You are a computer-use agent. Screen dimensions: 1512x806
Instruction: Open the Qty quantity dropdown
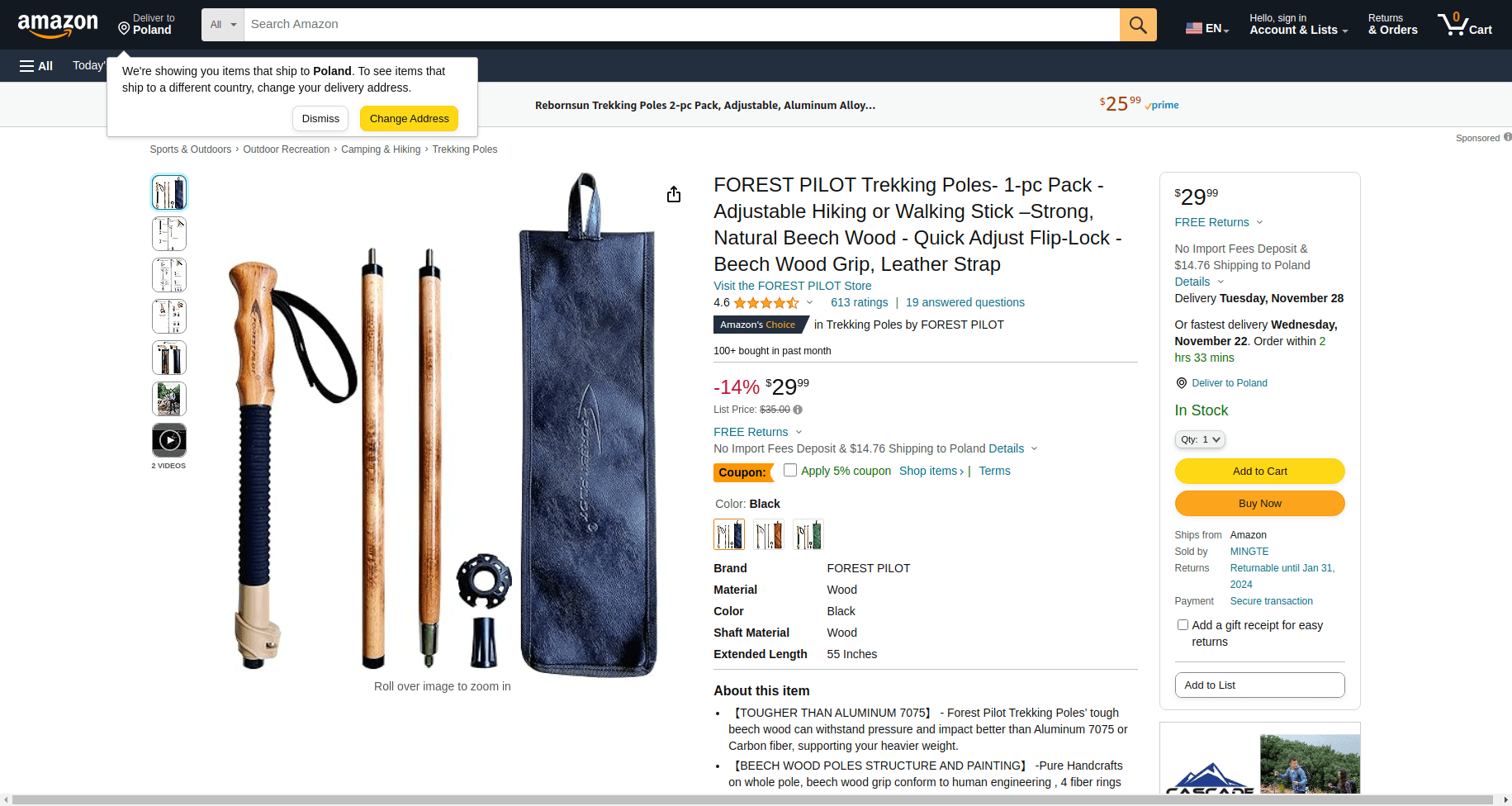point(1200,439)
